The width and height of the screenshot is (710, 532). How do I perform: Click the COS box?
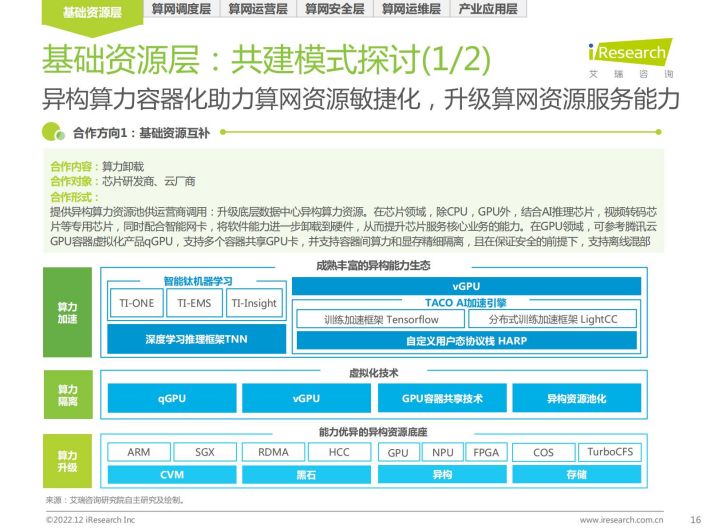543,452
